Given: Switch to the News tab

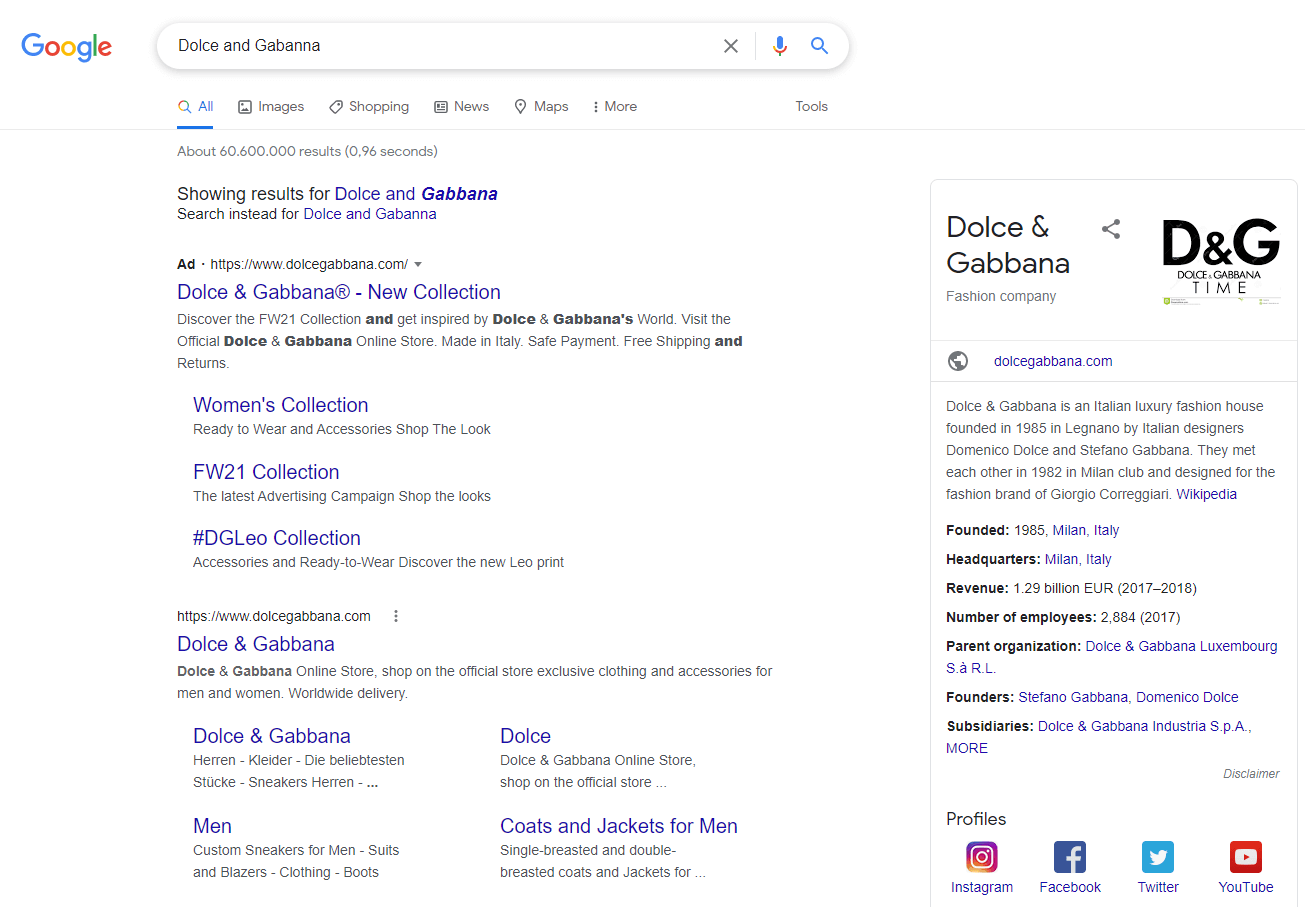Looking at the screenshot, I should [x=462, y=106].
